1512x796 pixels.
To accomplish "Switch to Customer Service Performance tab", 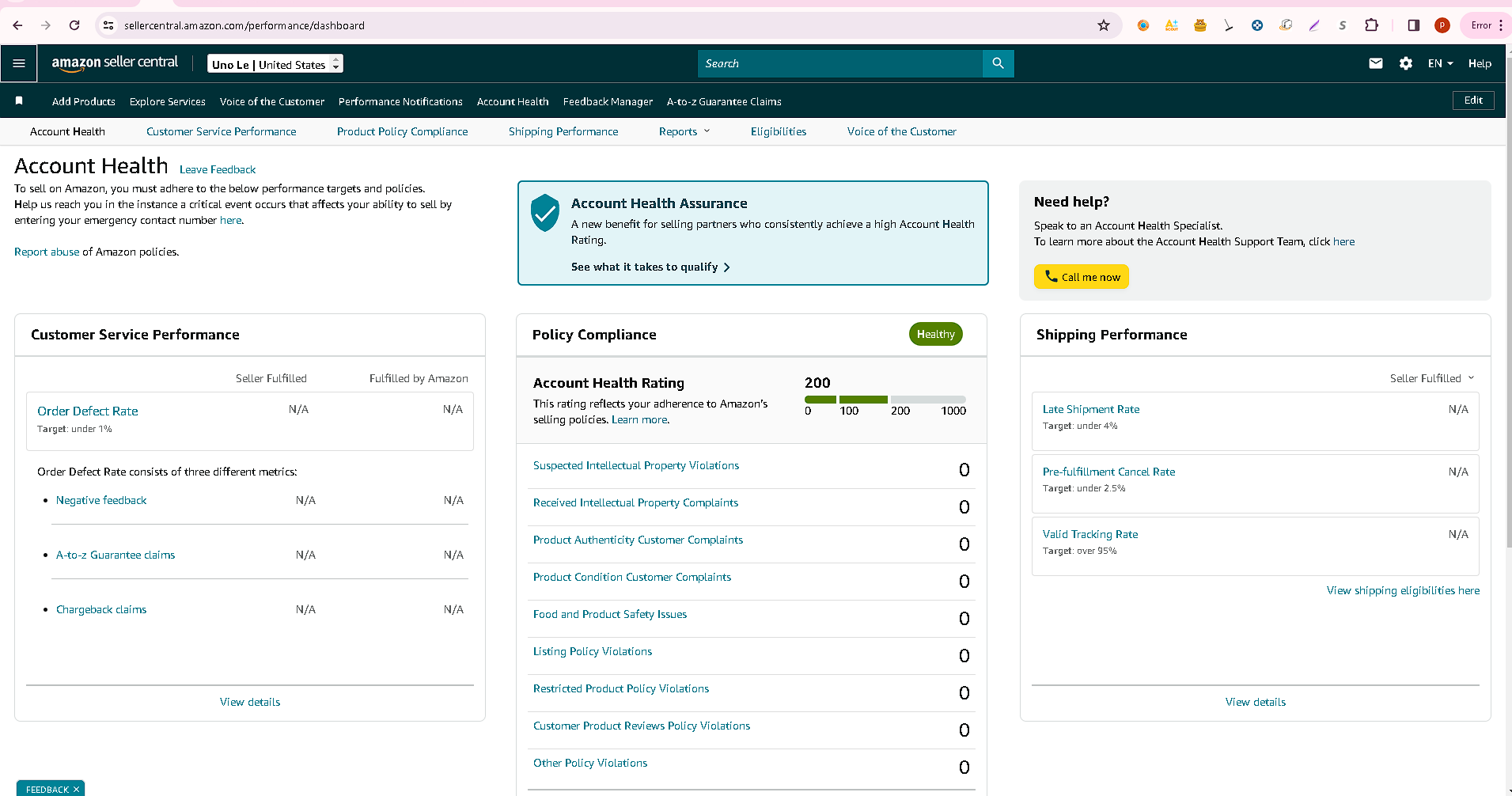I will pos(222,131).
